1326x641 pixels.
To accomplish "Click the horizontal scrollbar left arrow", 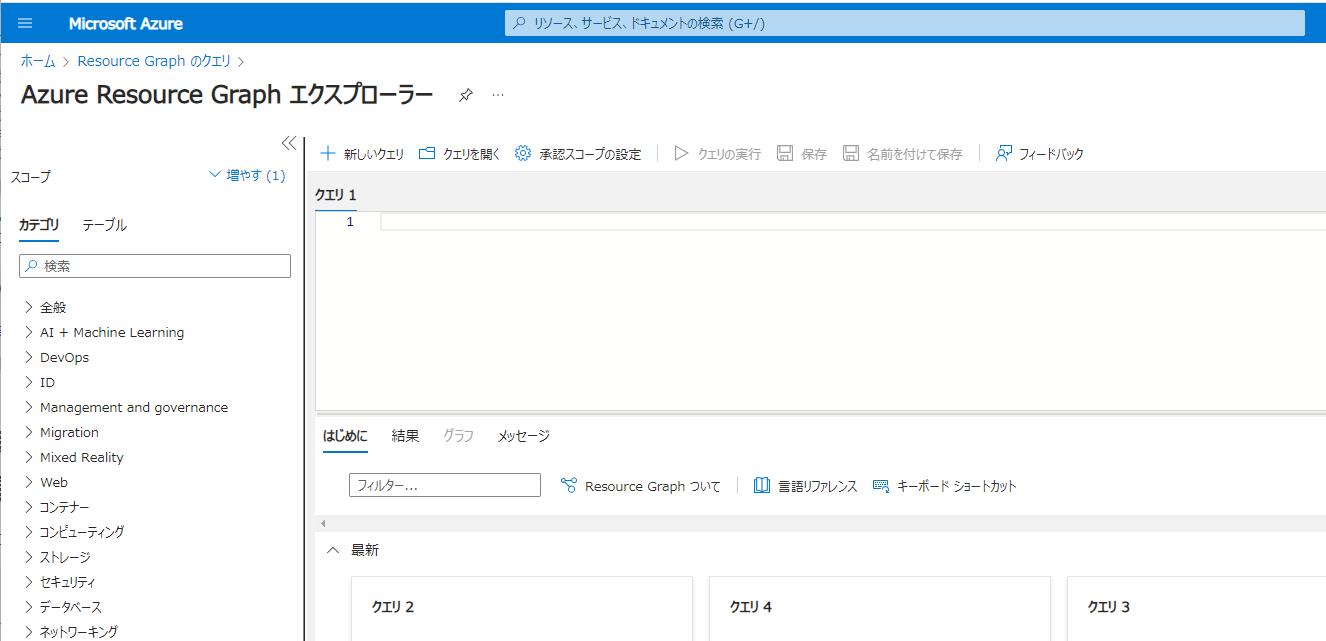I will [322, 524].
